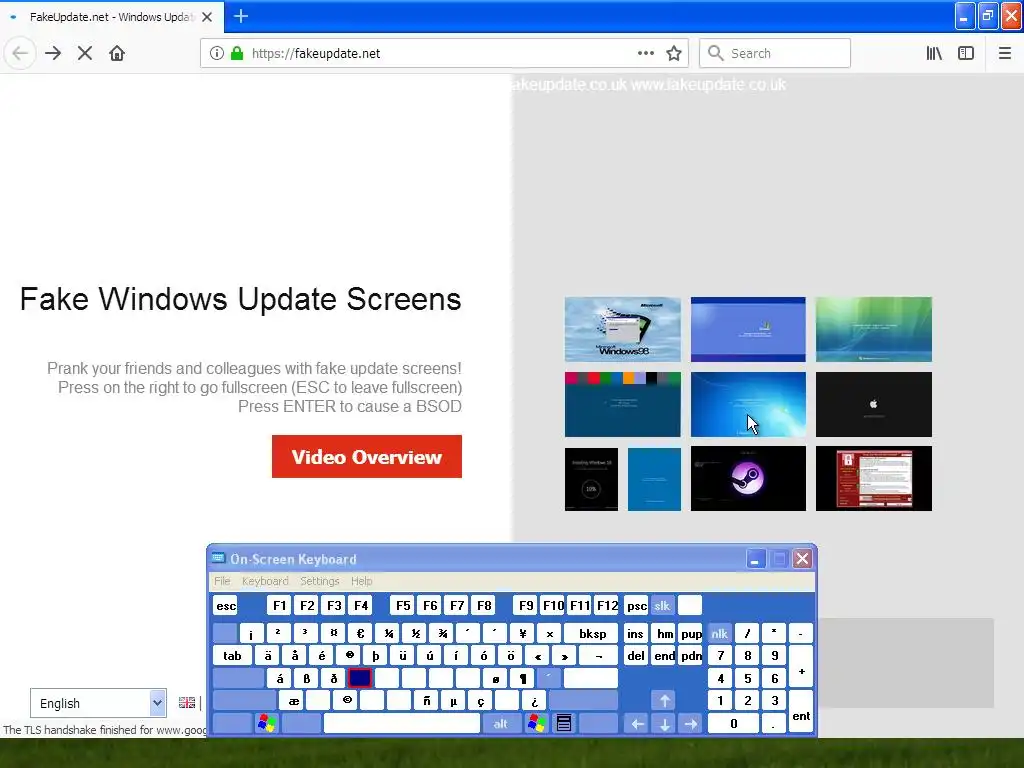Open the Firefox Library icon

point(934,54)
